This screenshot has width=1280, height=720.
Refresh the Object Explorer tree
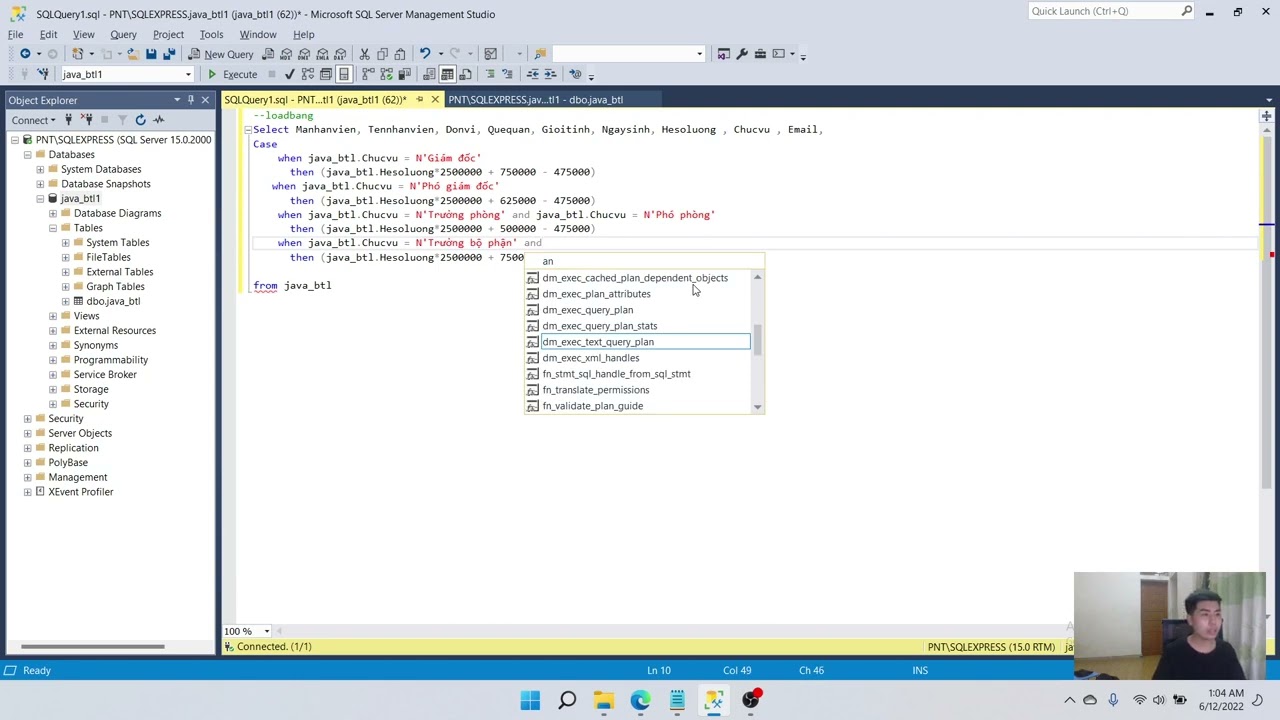pyautogui.click(x=140, y=120)
